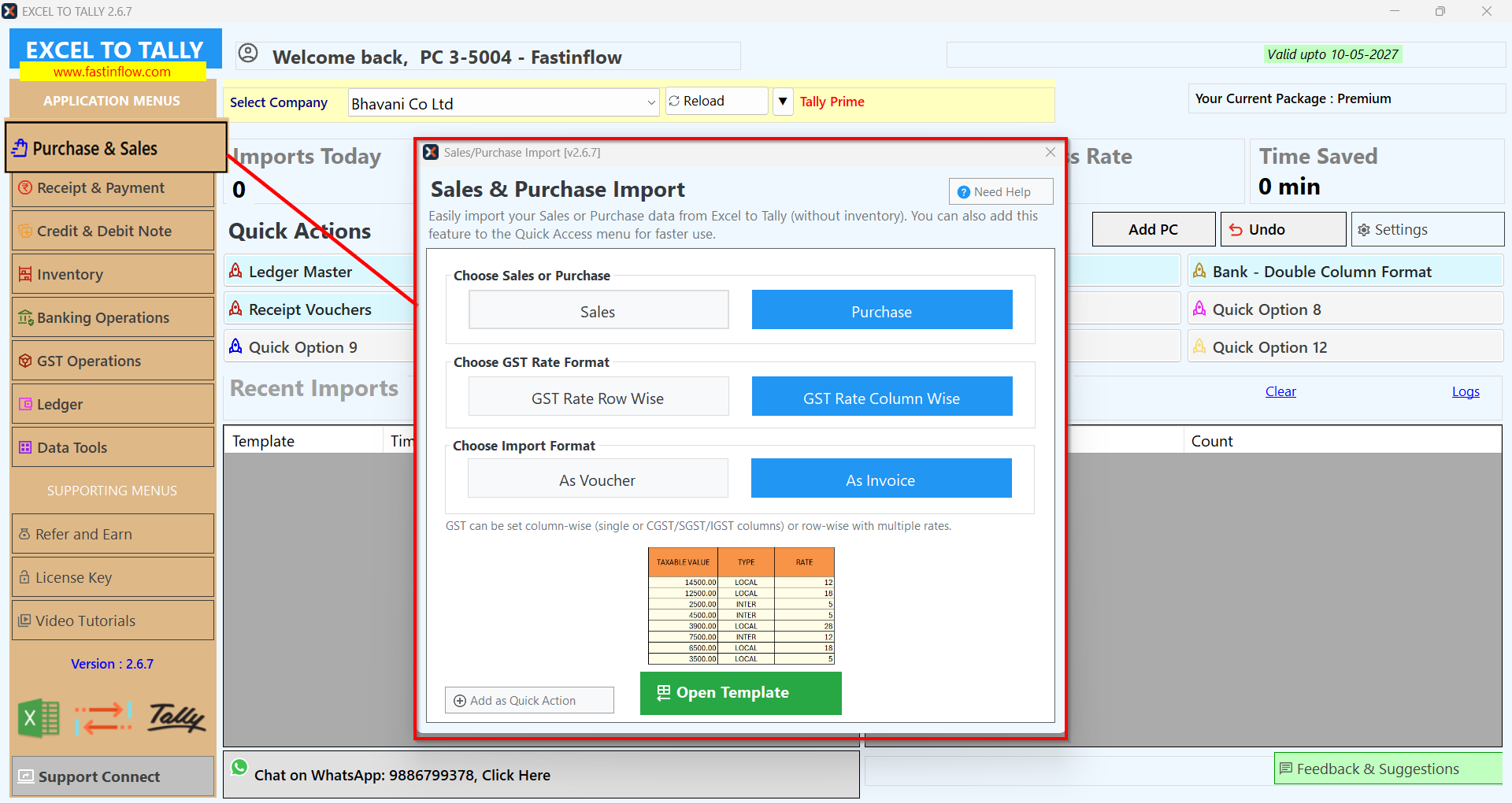Click the Open Template grid icon
This screenshot has width=1512, height=804.
click(x=664, y=692)
